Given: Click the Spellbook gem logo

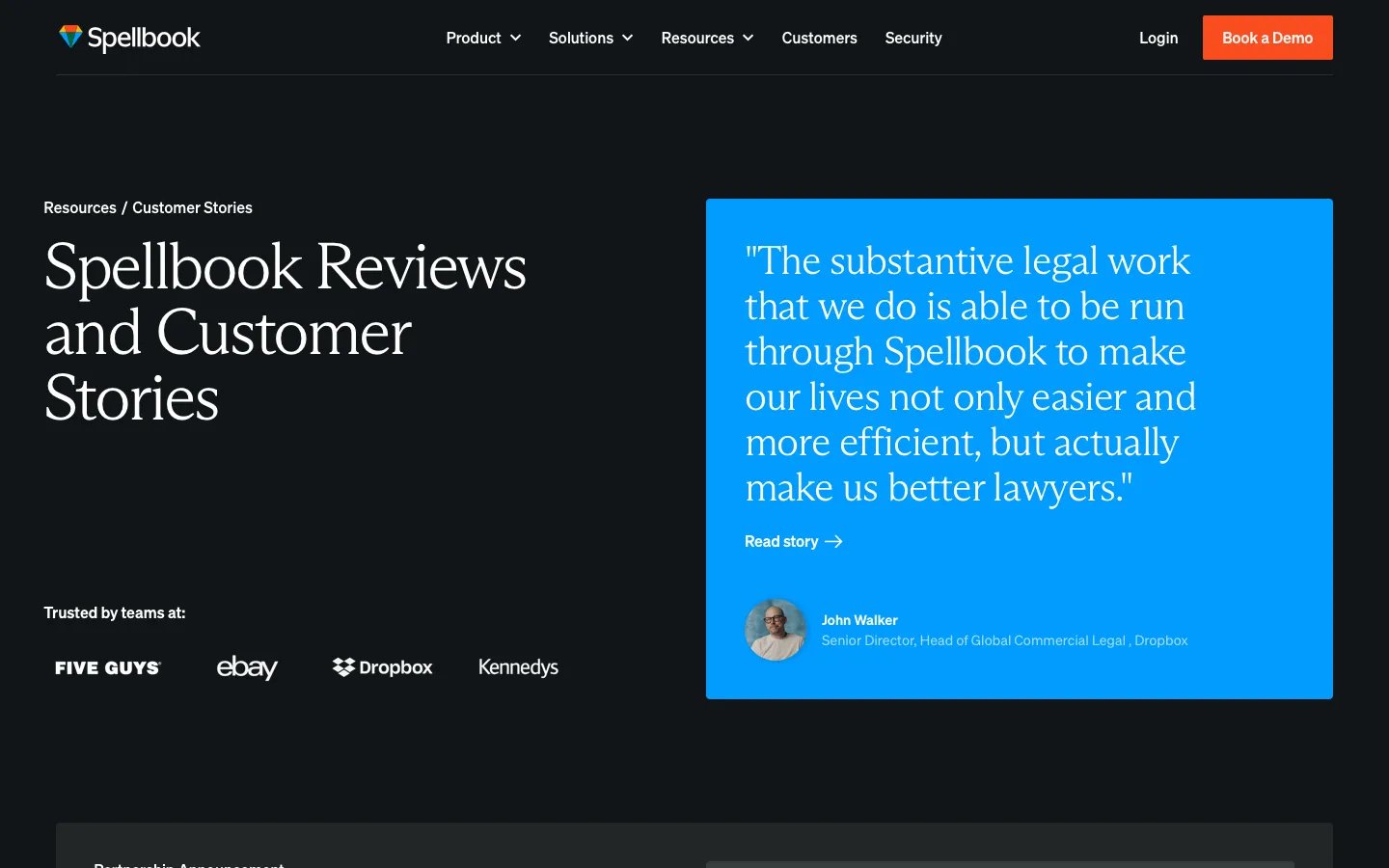Looking at the screenshot, I should (x=70, y=37).
